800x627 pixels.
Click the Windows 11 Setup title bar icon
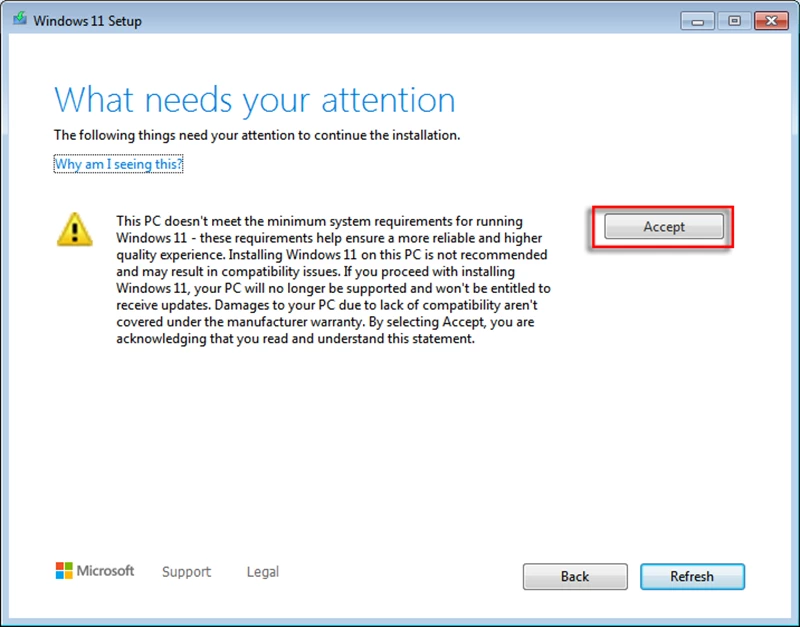[20, 19]
